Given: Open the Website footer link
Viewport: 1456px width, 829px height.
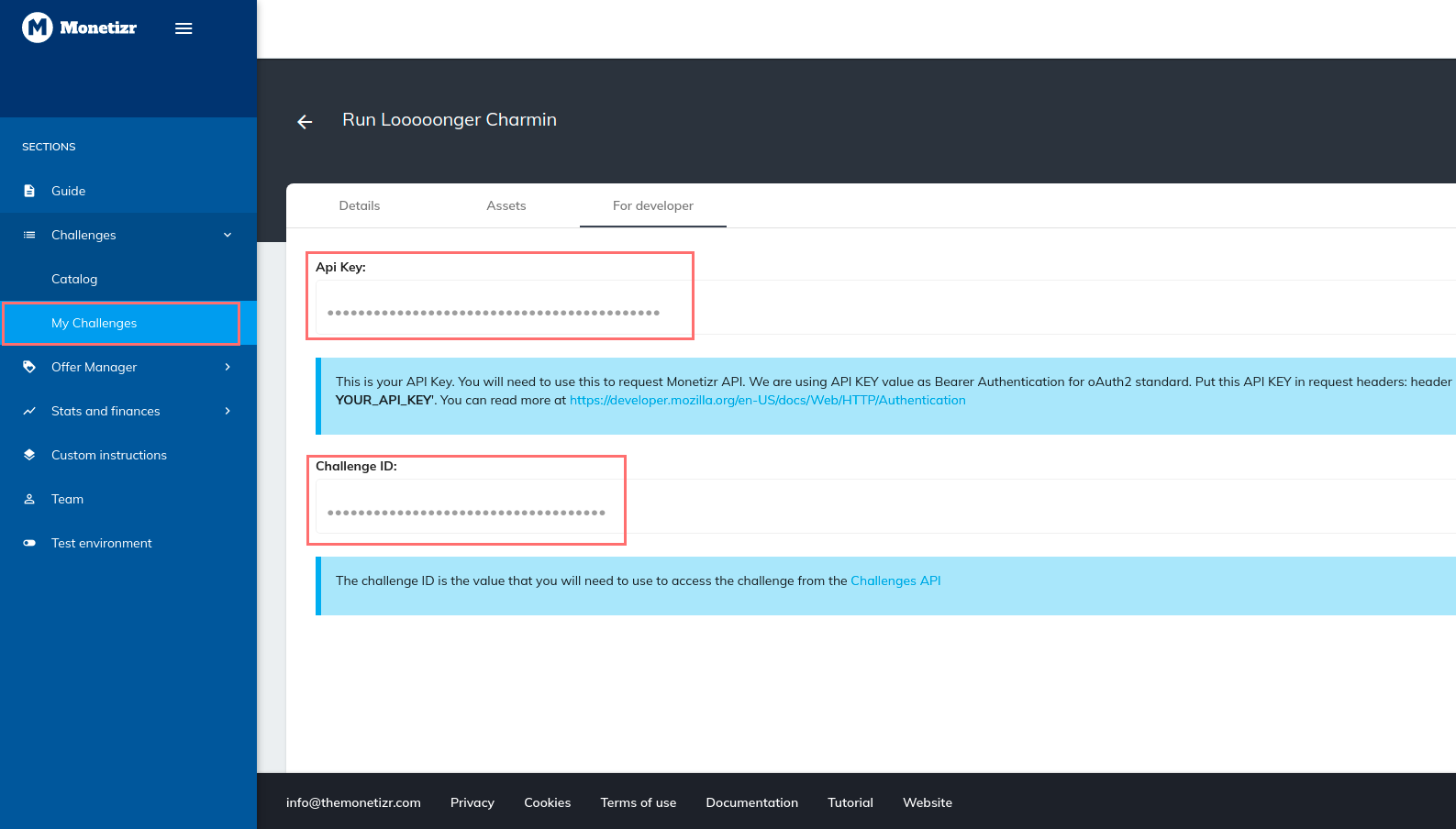Looking at the screenshot, I should point(928,802).
